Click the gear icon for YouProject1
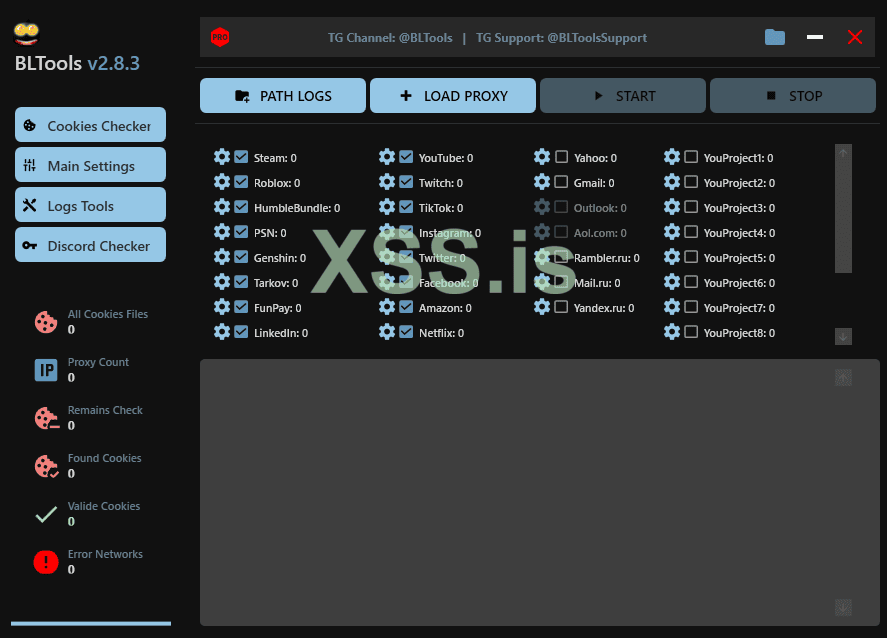Image resolution: width=887 pixels, height=638 pixels. (x=672, y=157)
